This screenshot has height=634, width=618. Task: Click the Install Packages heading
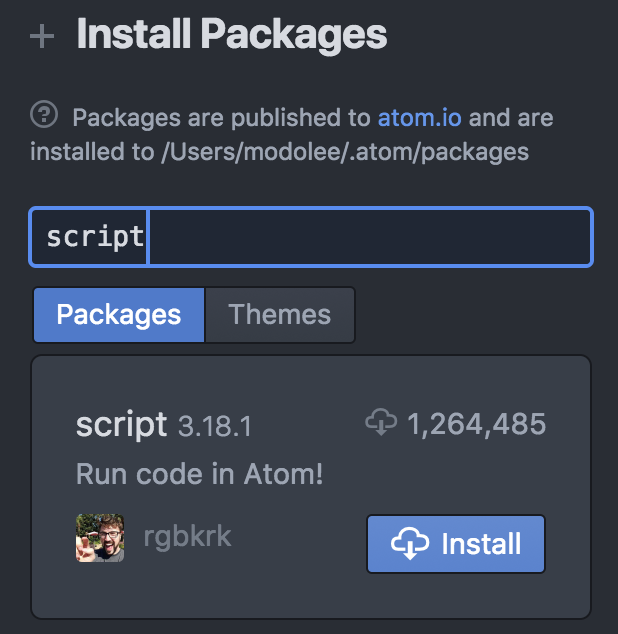tap(232, 35)
